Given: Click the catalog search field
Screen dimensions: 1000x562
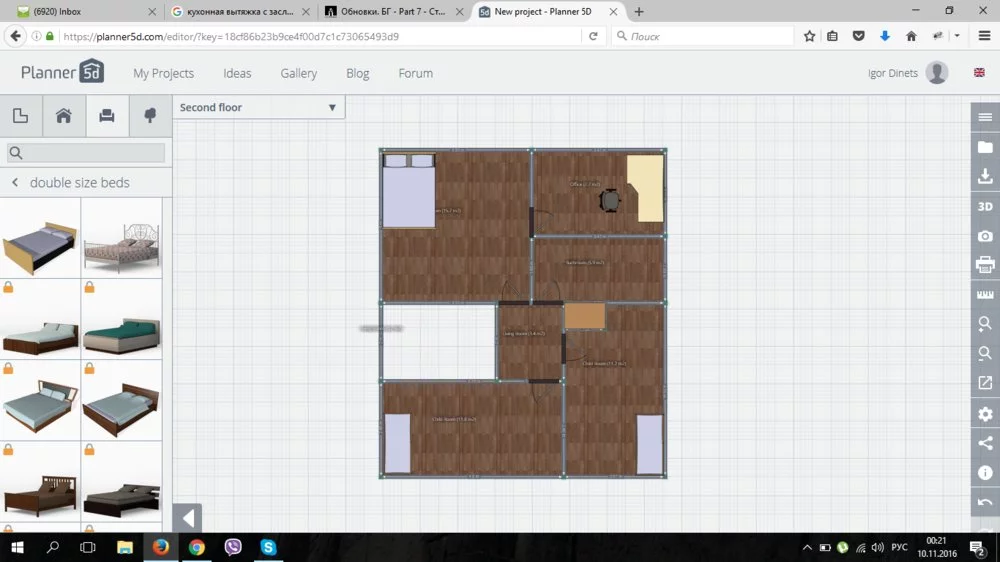Looking at the screenshot, I should pos(86,153).
